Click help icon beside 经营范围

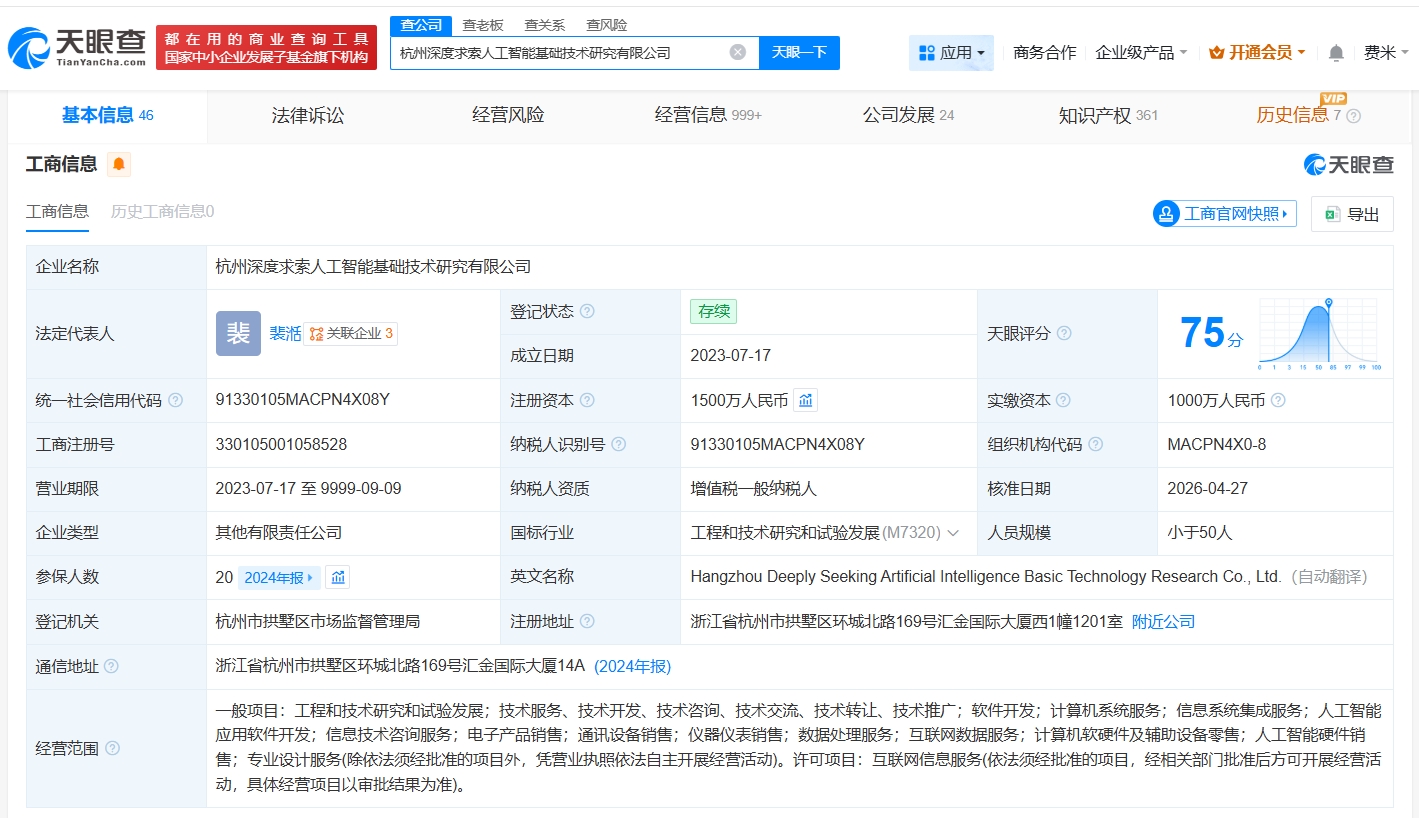[113, 748]
